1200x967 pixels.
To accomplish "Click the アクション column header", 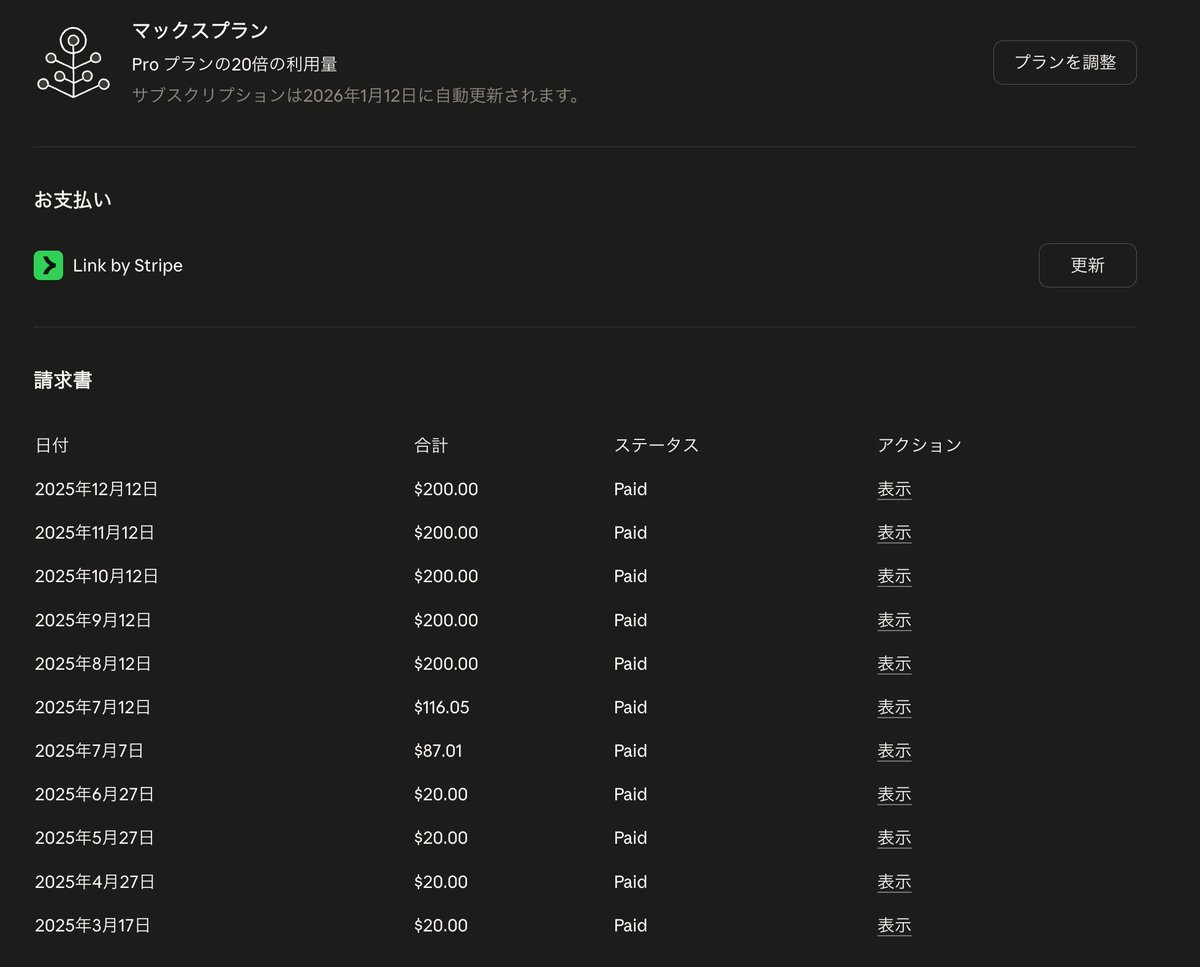I will pyautogui.click(x=919, y=445).
